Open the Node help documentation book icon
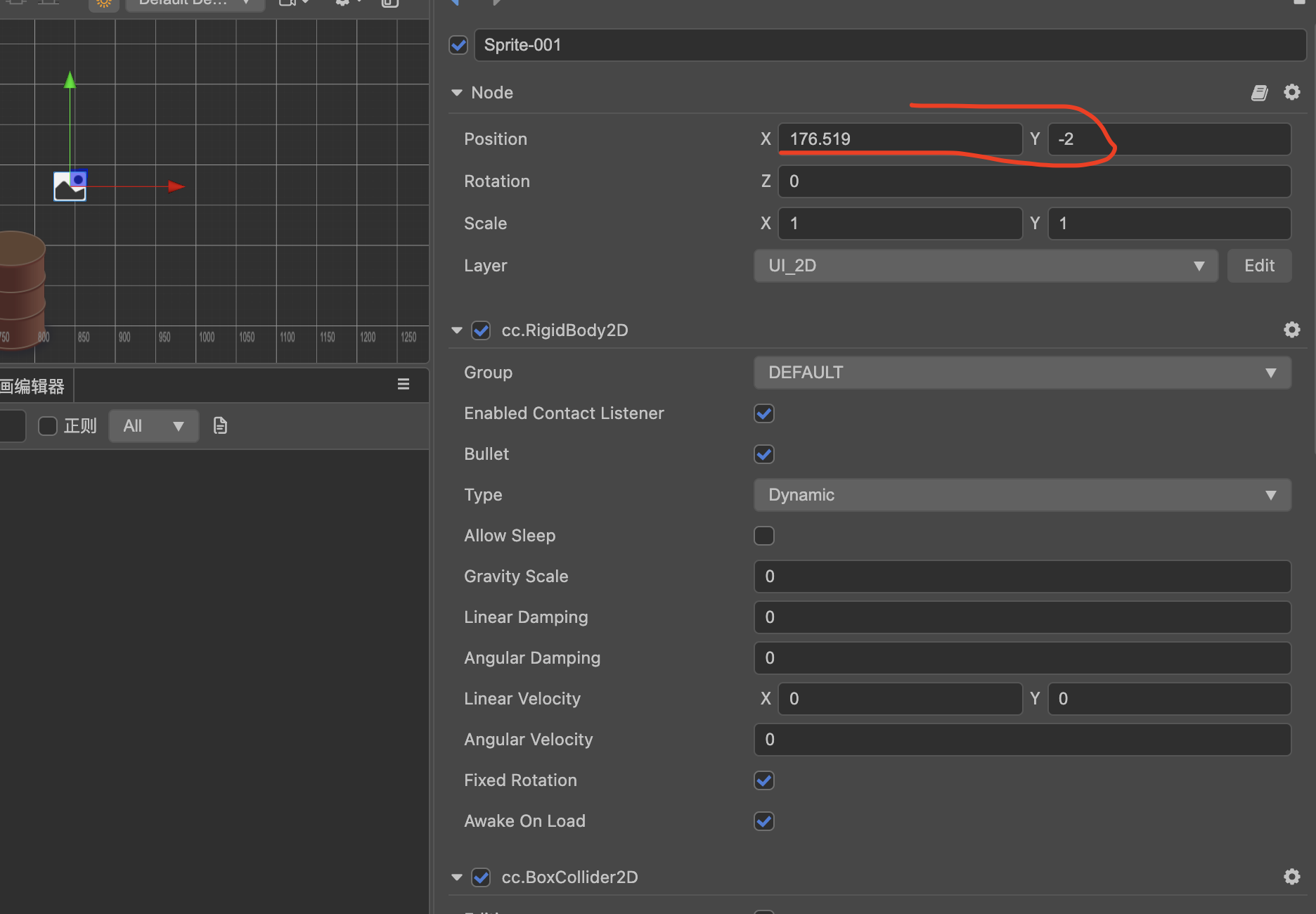Viewport: 1316px width, 914px height. [1259, 93]
